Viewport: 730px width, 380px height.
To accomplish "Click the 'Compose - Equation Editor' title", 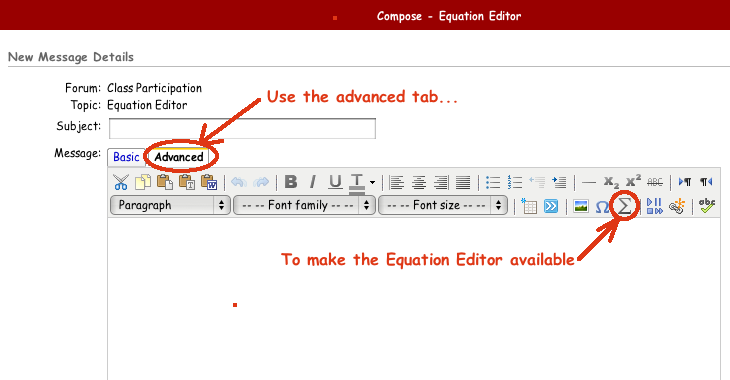I will (449, 16).
